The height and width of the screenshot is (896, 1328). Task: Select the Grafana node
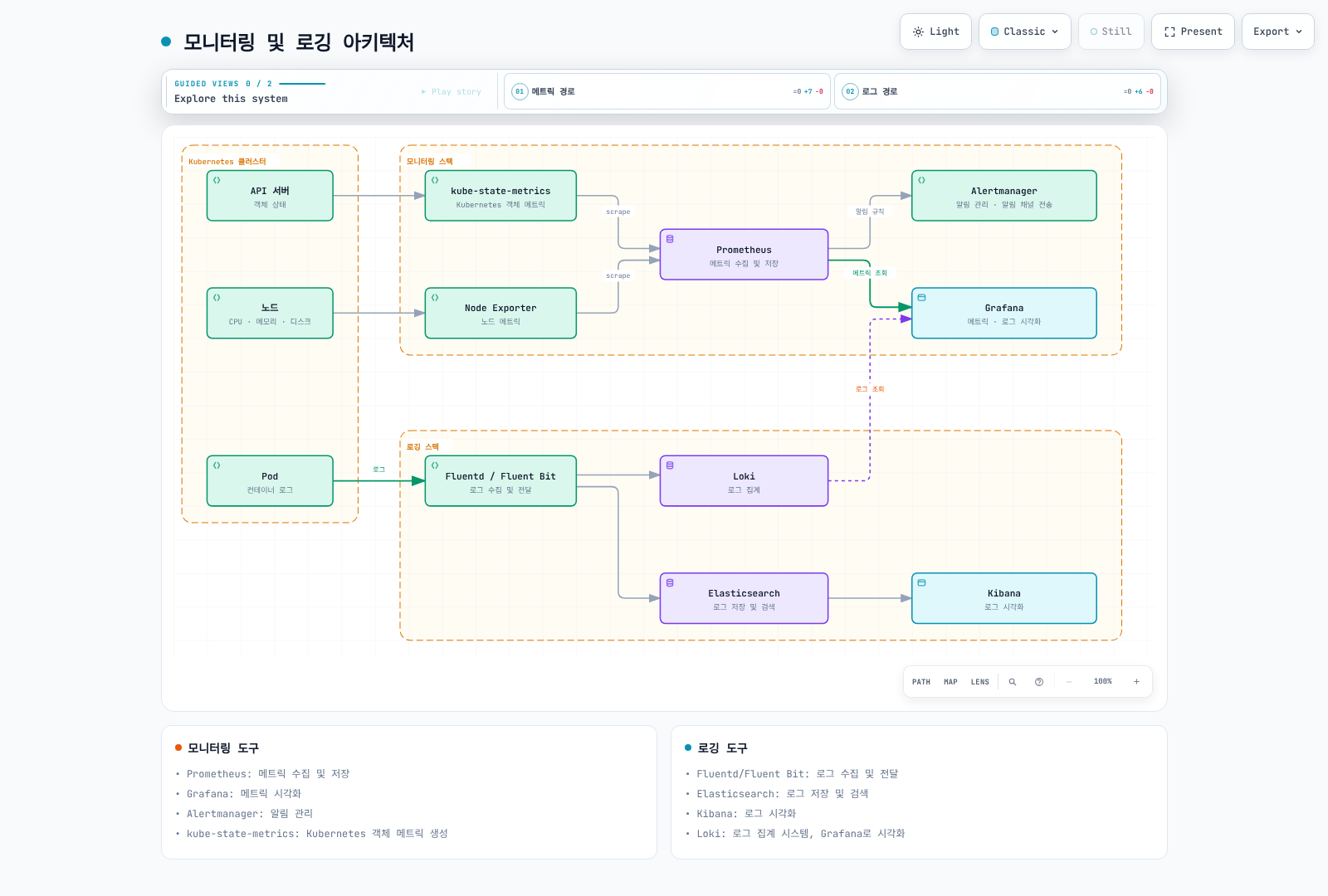pos(1004,314)
